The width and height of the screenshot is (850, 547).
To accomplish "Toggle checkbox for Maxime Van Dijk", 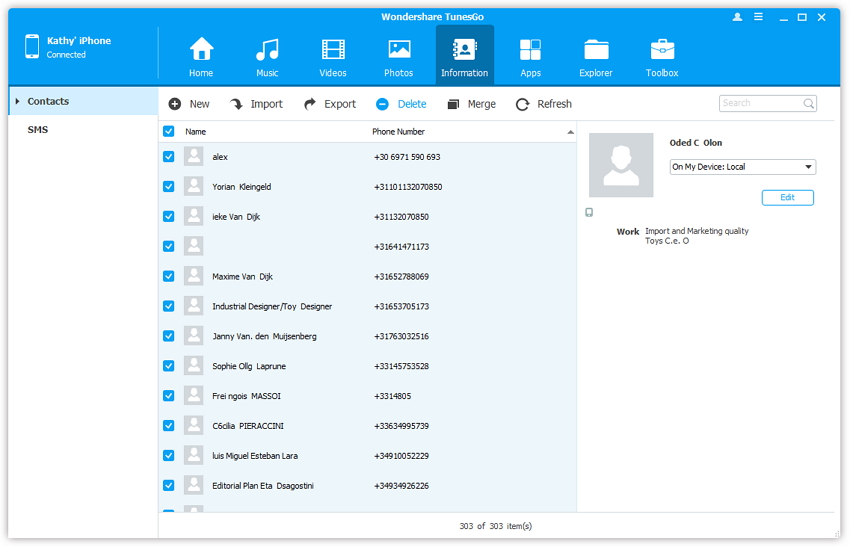I will click(x=168, y=276).
